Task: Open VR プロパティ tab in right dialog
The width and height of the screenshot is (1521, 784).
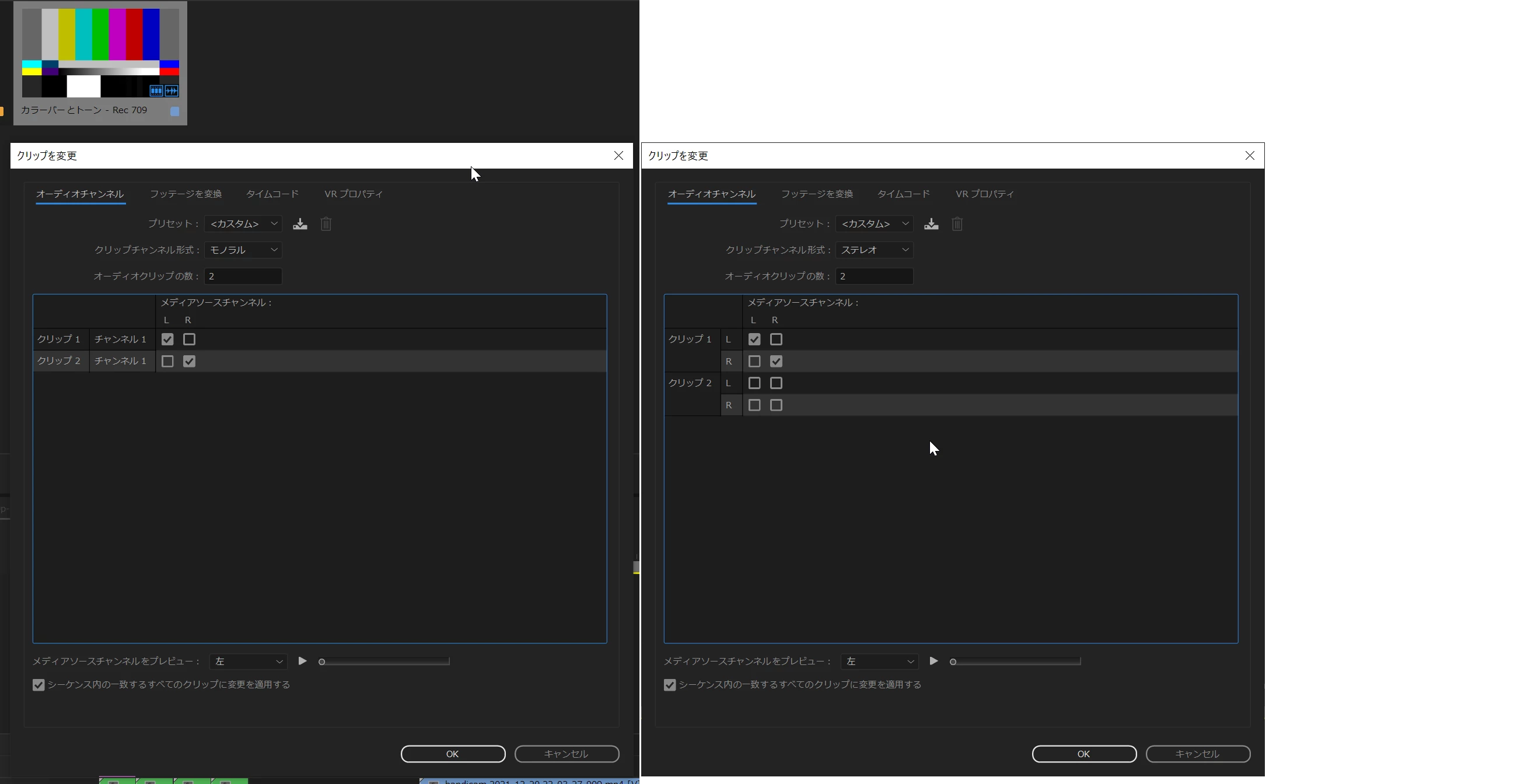Action: coord(984,194)
